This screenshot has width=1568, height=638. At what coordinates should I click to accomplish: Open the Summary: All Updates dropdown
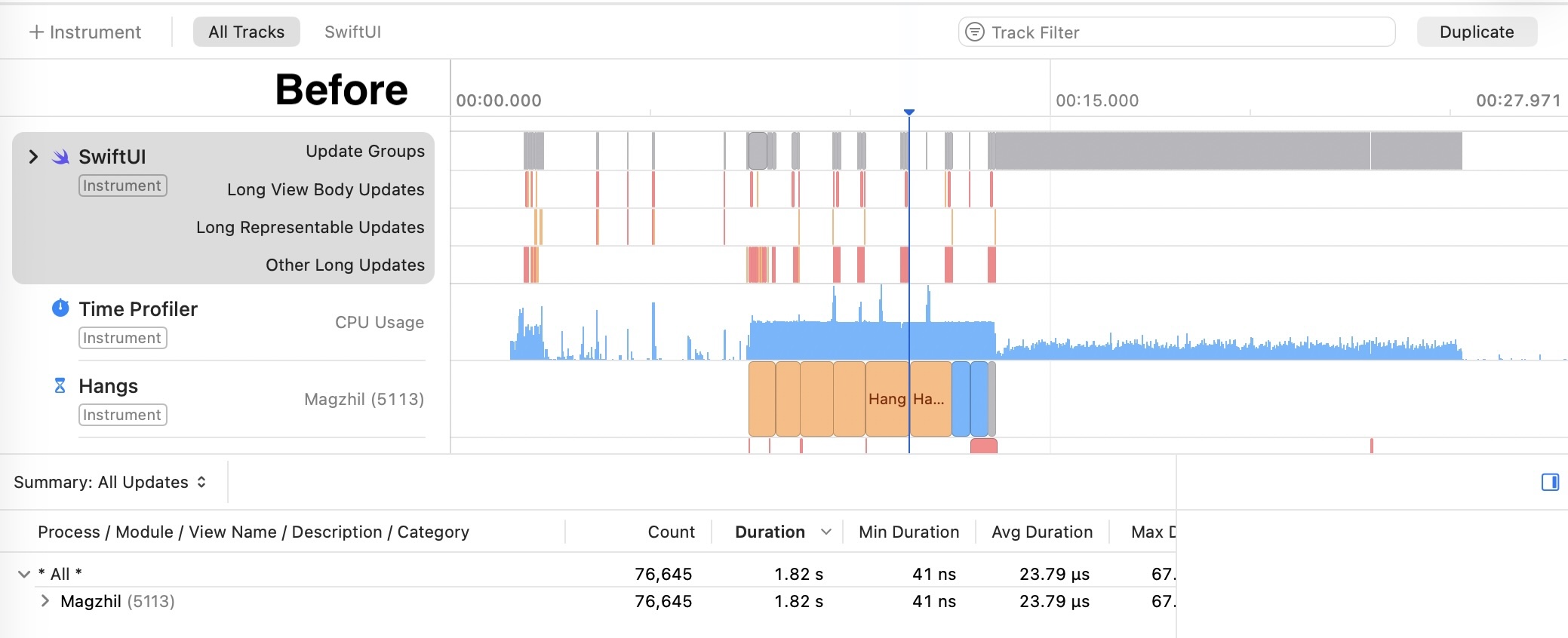pyautogui.click(x=110, y=482)
